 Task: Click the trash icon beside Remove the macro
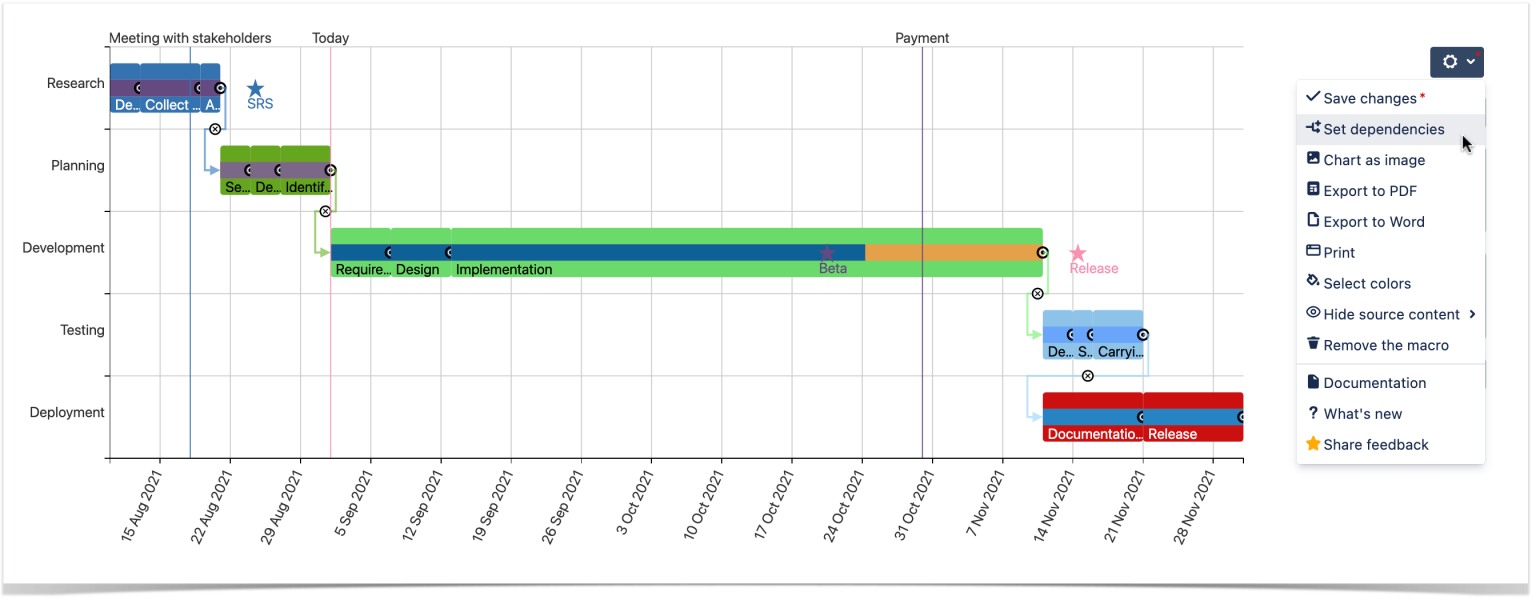[x=1314, y=344]
